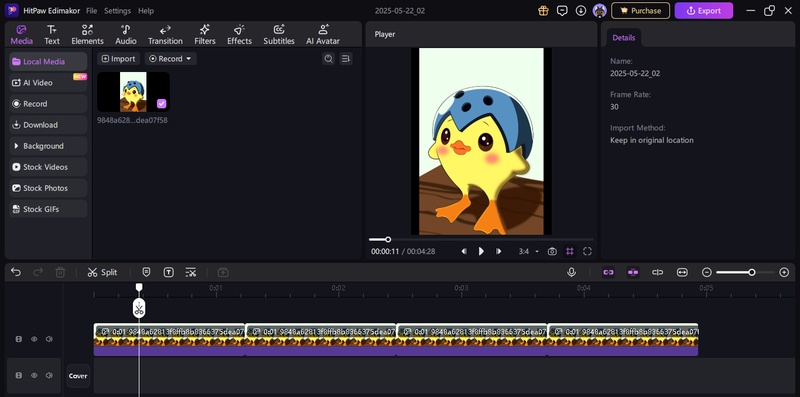This screenshot has width=800, height=397.
Task: Select the duck media thumbnail
Action: (133, 92)
